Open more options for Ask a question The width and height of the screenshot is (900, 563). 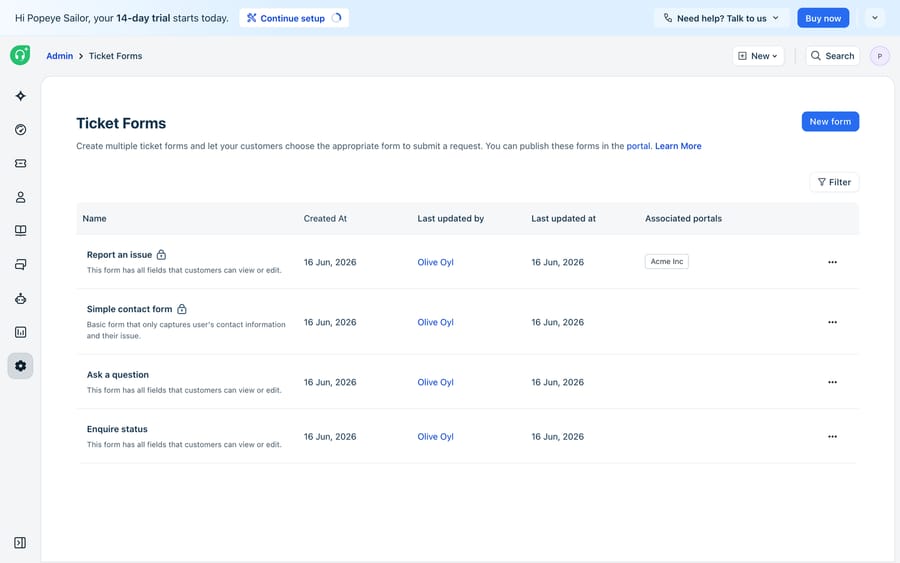[832, 382]
